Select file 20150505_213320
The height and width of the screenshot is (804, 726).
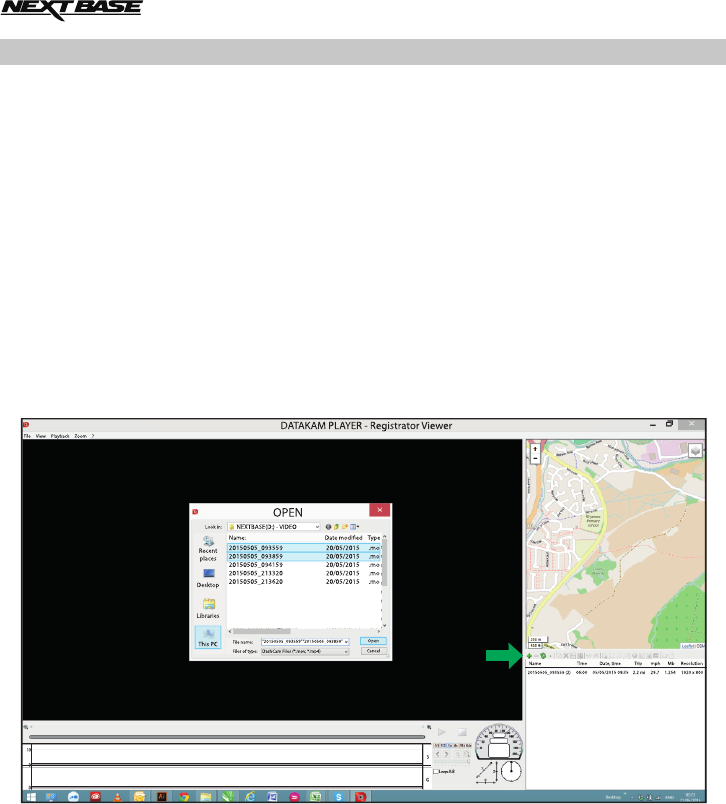[304, 573]
